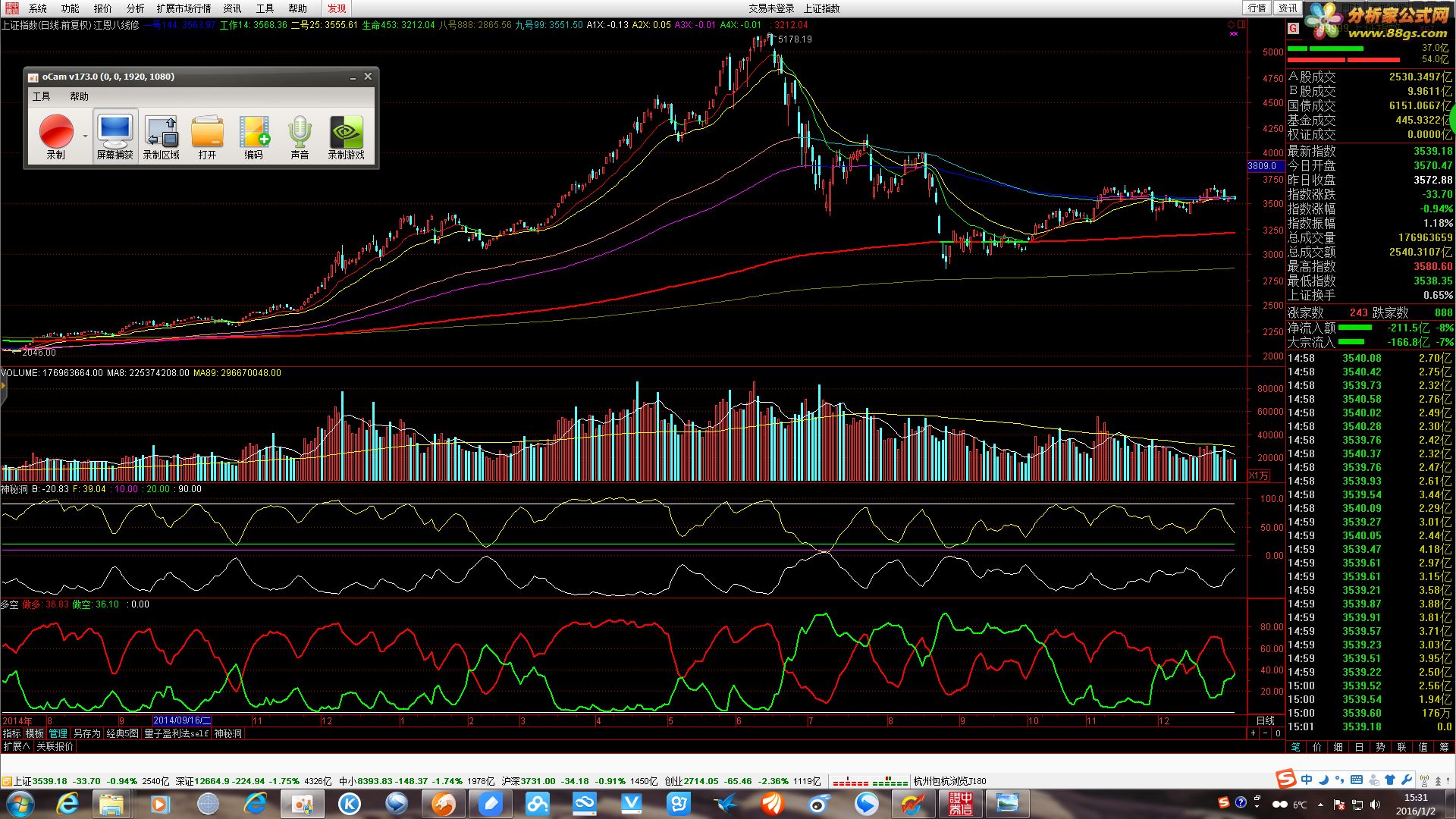Select the 联 tab in quote panel
This screenshot has width=1456, height=819.
tap(1401, 747)
